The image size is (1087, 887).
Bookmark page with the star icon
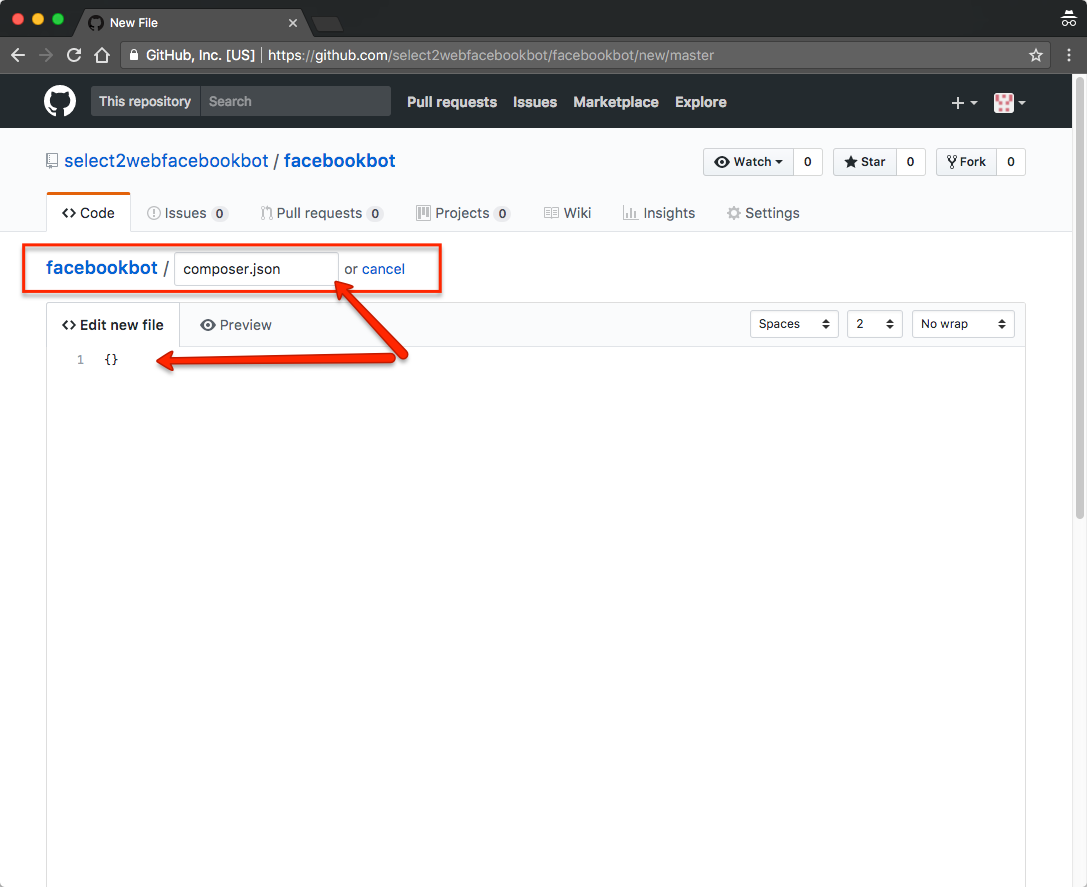pyautogui.click(x=1036, y=55)
